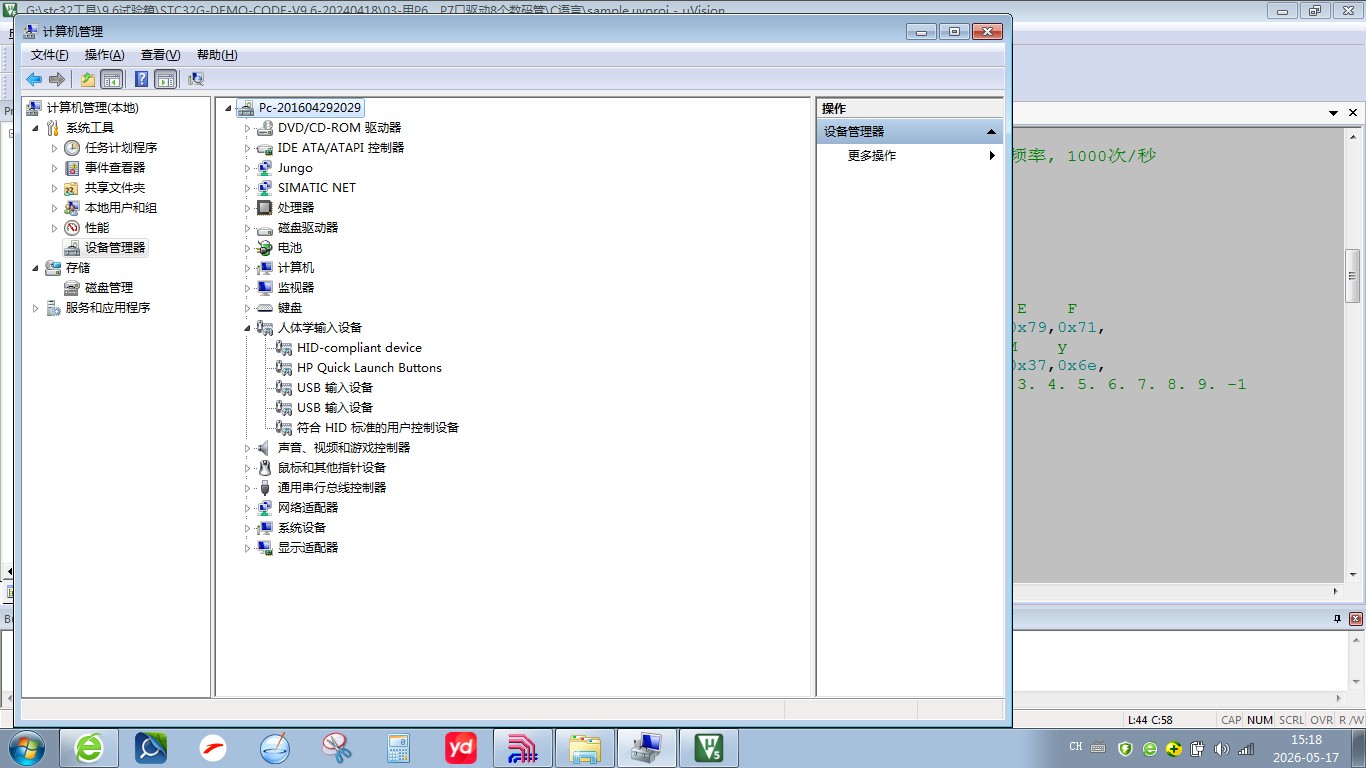Open the green browser icon on taskbar
Image resolution: width=1366 pixels, height=768 pixels.
(x=89, y=748)
